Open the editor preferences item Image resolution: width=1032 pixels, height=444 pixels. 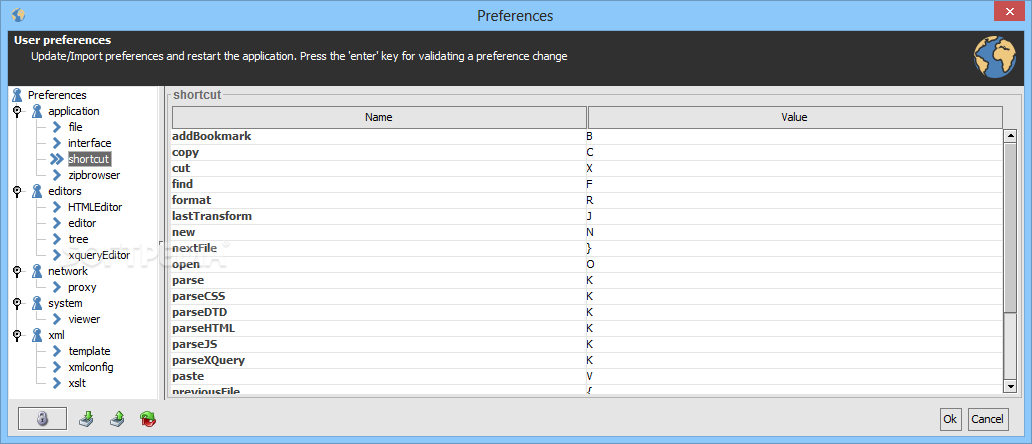pos(82,223)
